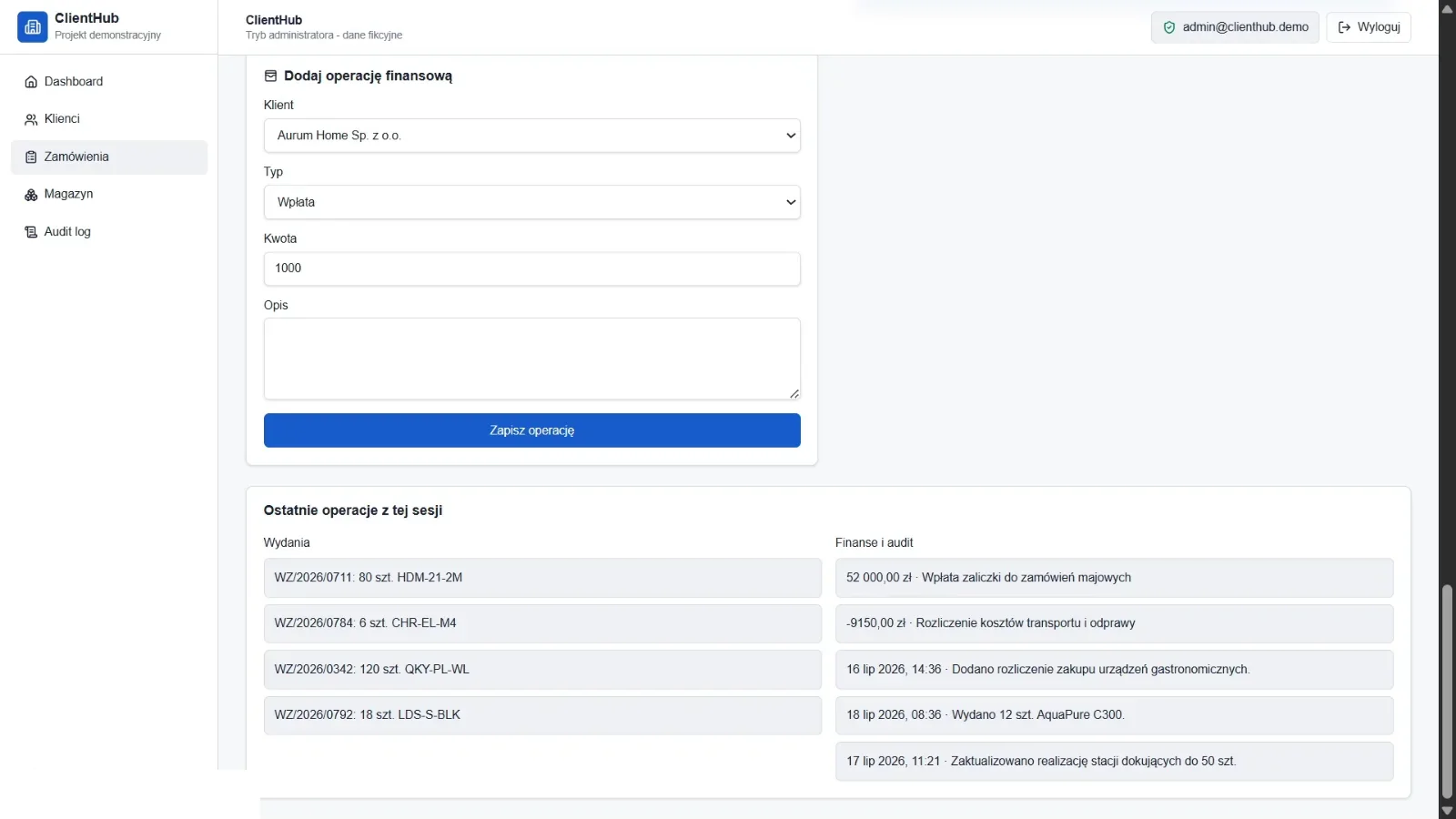Select the WZ/2026/0784 6 szt. CHR-EL-M4 entry

coord(542,623)
